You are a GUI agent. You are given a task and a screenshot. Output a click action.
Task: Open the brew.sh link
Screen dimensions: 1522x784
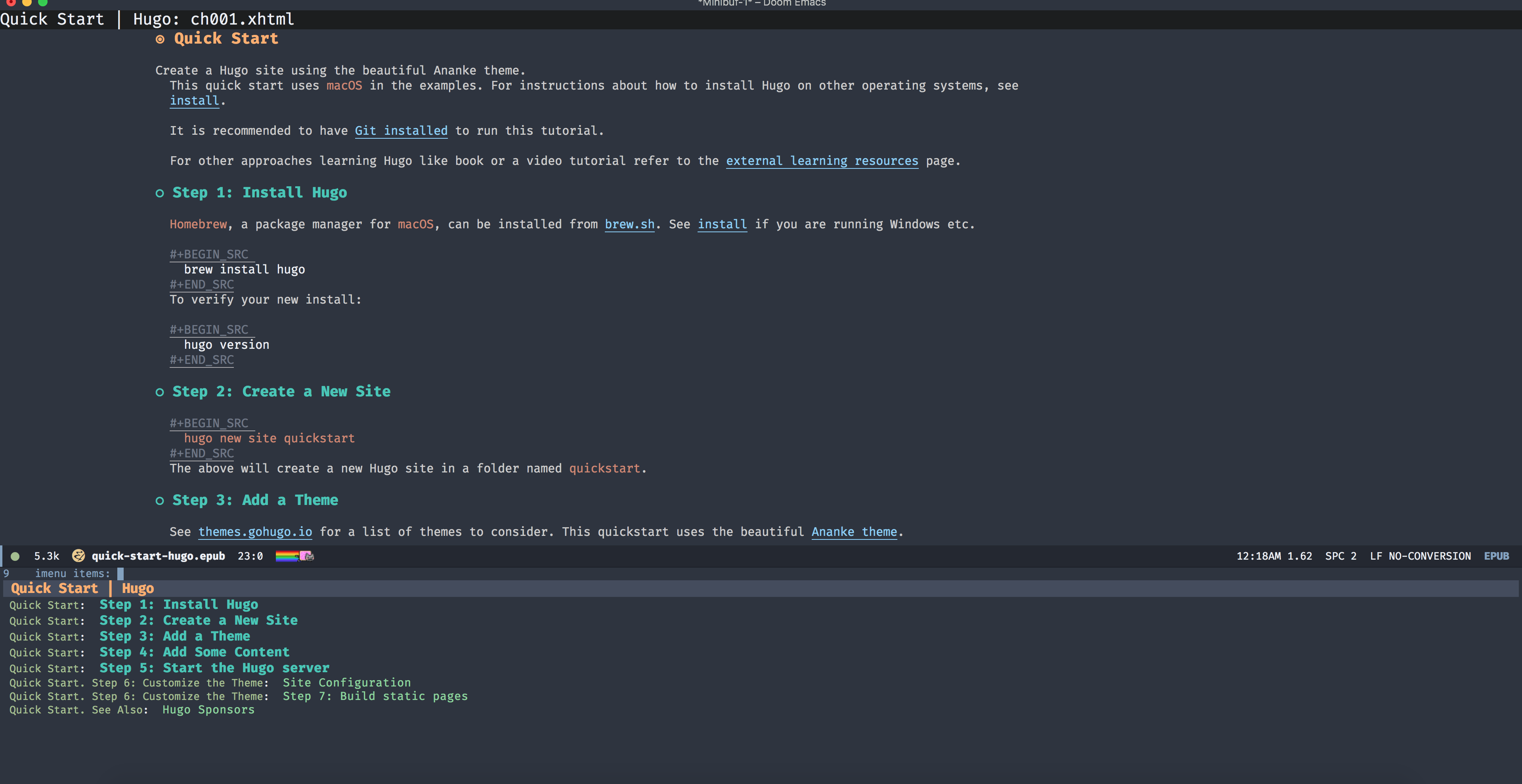pos(629,224)
